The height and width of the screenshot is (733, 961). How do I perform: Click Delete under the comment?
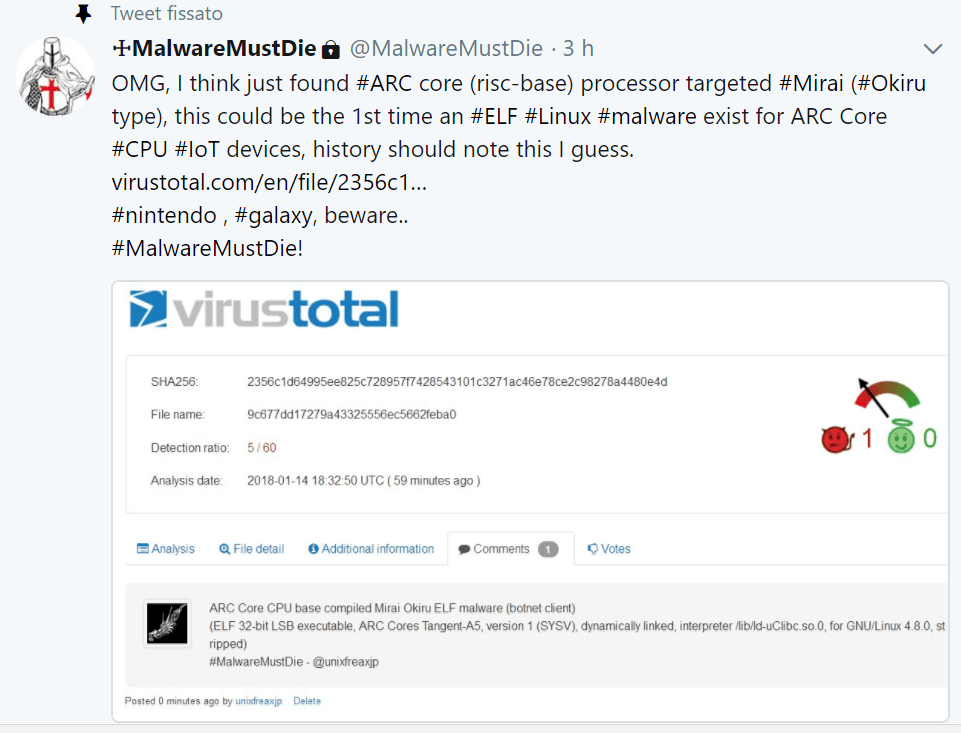coord(307,701)
